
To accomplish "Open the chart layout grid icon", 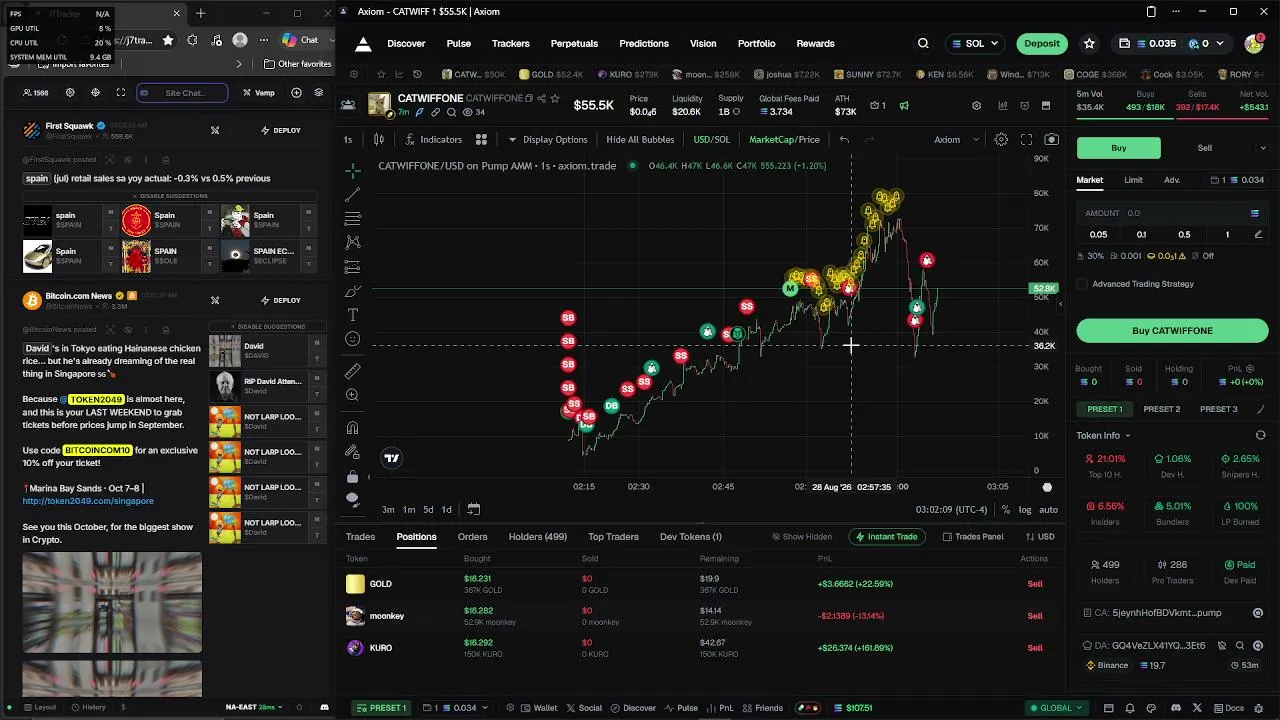I will tap(481, 140).
